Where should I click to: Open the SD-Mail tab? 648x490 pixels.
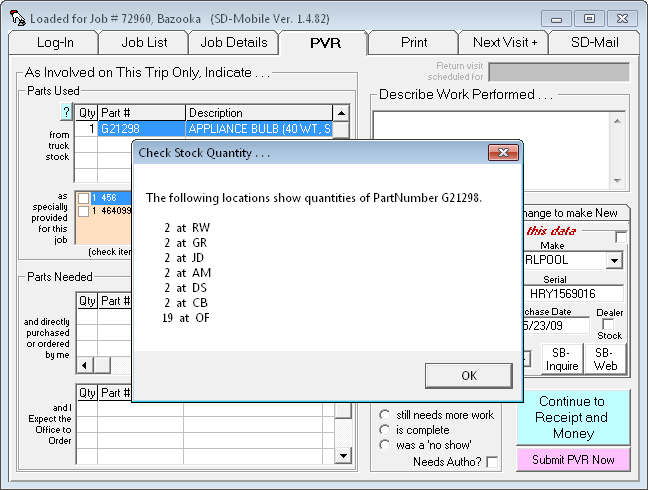coord(595,42)
